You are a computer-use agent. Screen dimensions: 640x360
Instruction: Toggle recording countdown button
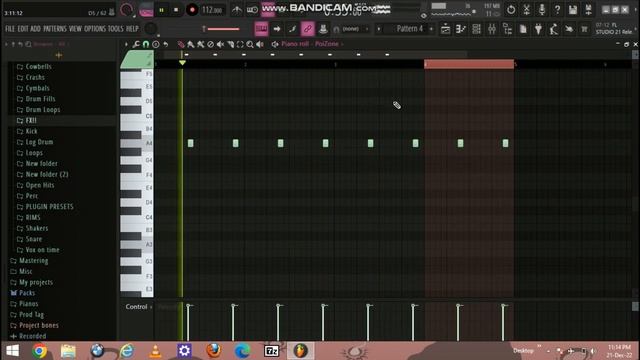point(268,9)
